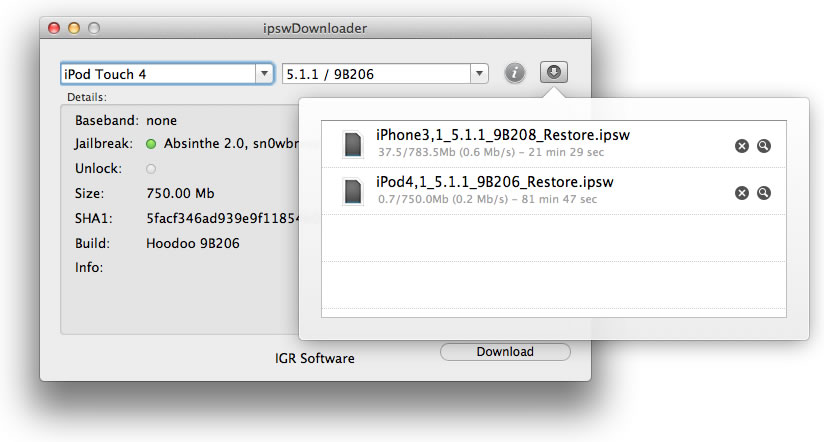Click the empty Unlock status indicator

(x=151, y=169)
